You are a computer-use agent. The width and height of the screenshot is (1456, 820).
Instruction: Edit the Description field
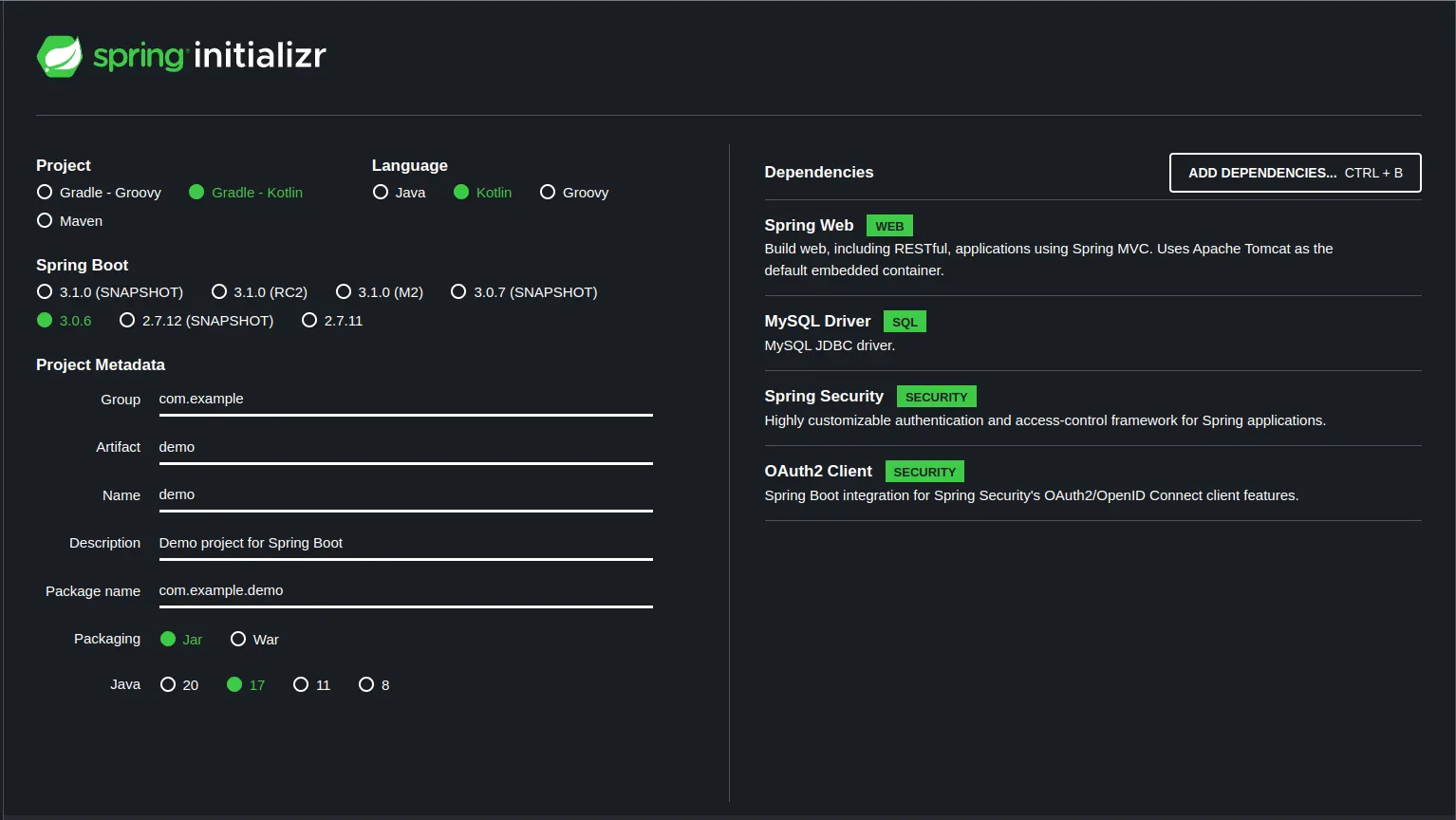tap(405, 543)
